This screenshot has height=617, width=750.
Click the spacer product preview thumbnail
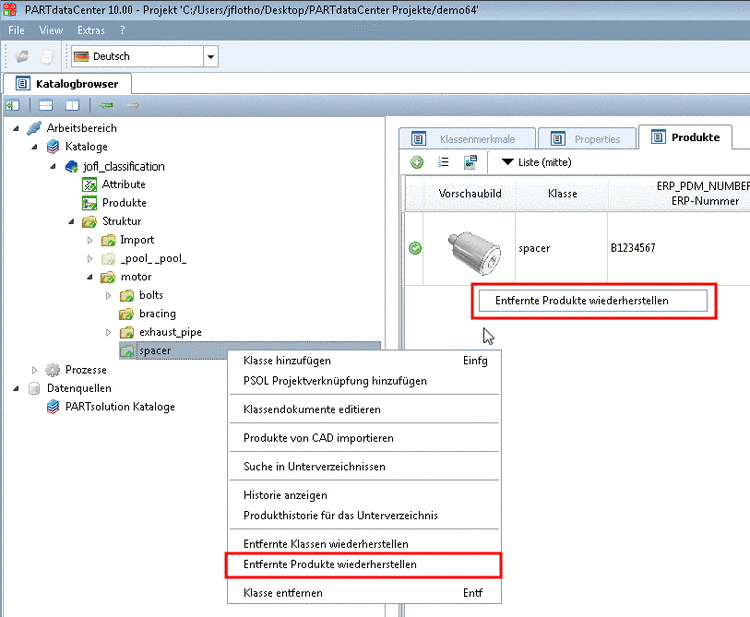pos(474,252)
